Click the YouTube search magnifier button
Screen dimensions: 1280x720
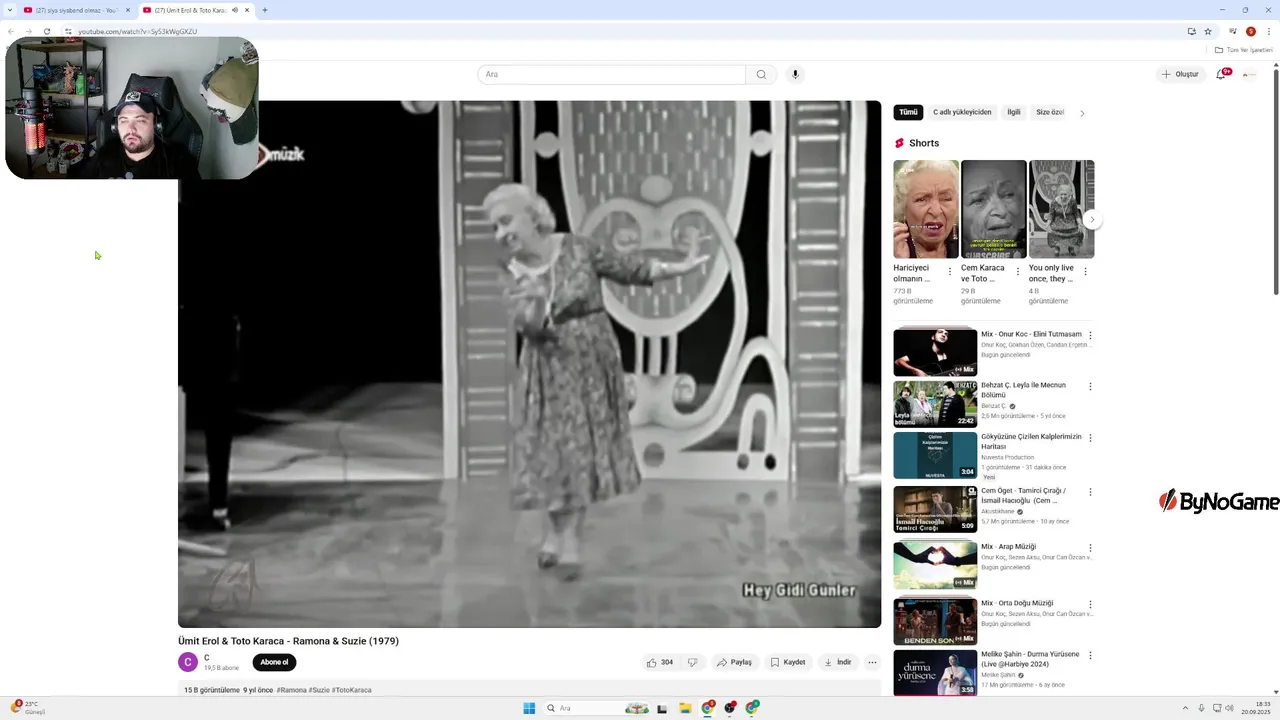click(761, 74)
